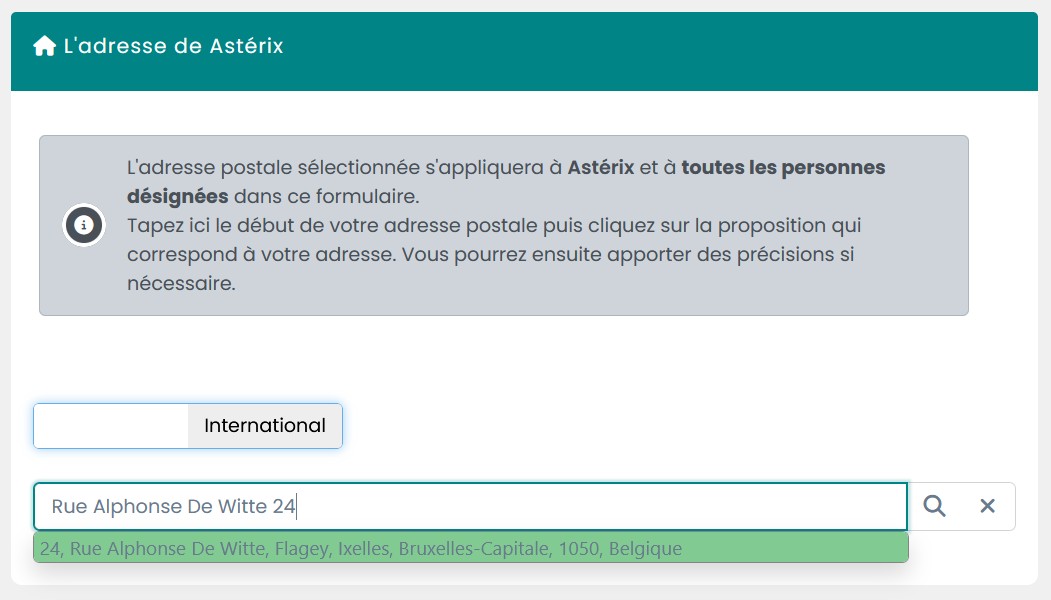Reset the address field via cross button

[987, 506]
